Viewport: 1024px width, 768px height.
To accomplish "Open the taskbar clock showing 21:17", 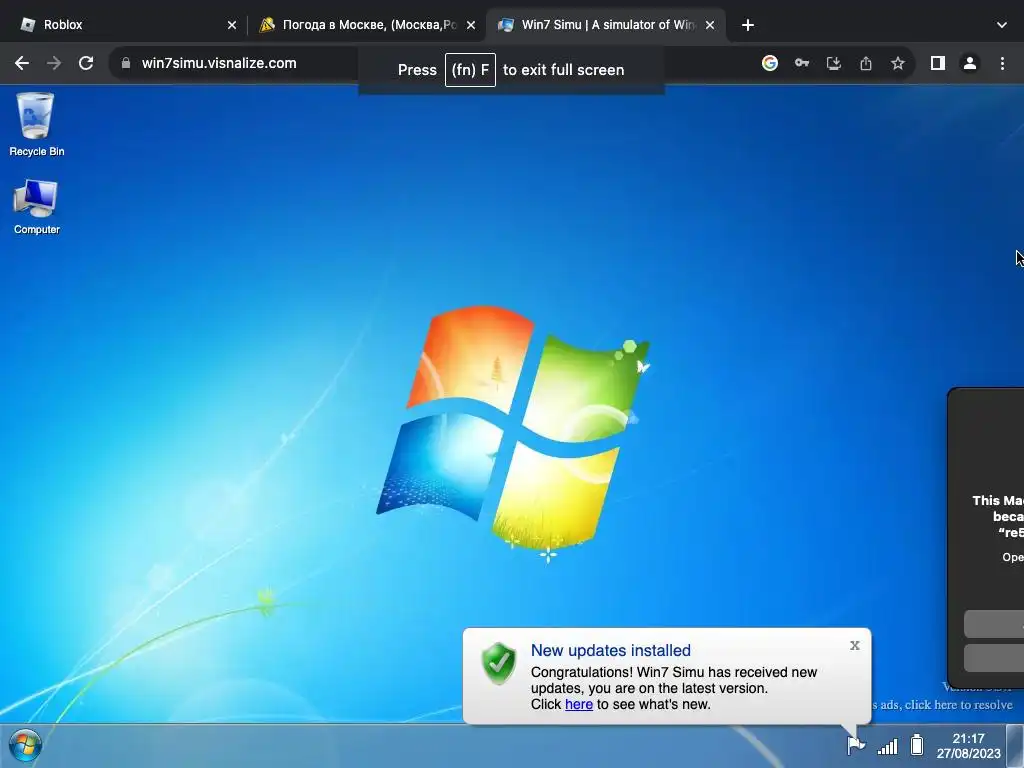I will 968,746.
